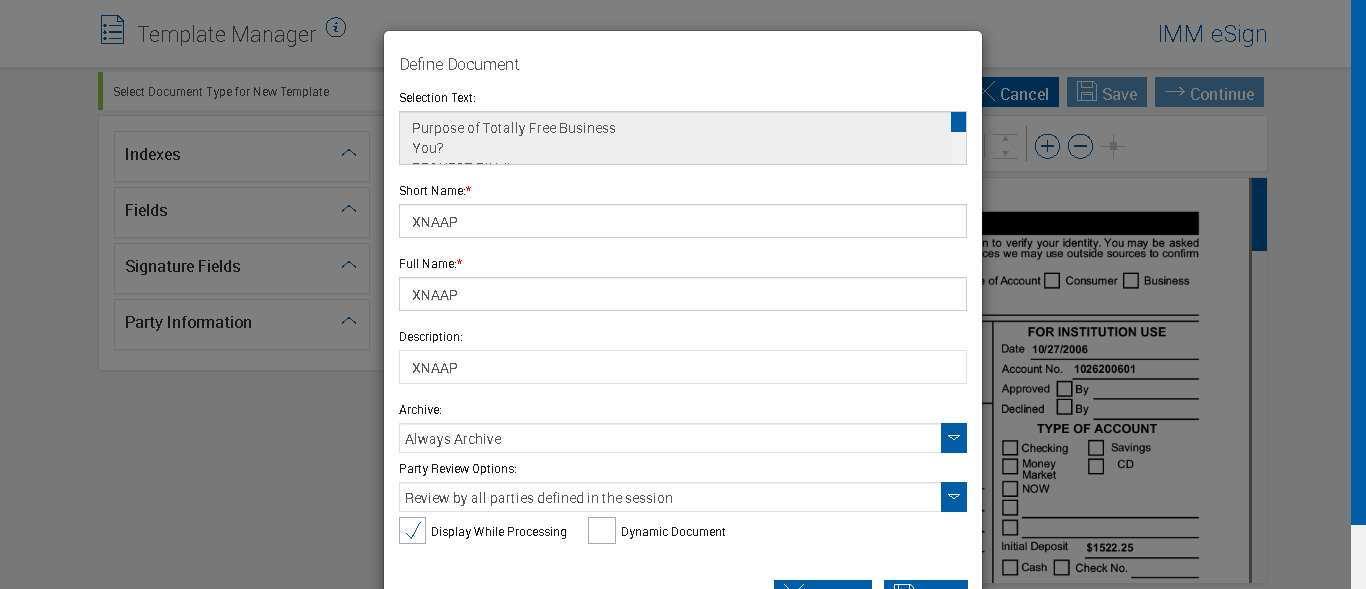Click the zoom in plus icon
This screenshot has height=589, width=1366.
pyautogui.click(x=1047, y=147)
